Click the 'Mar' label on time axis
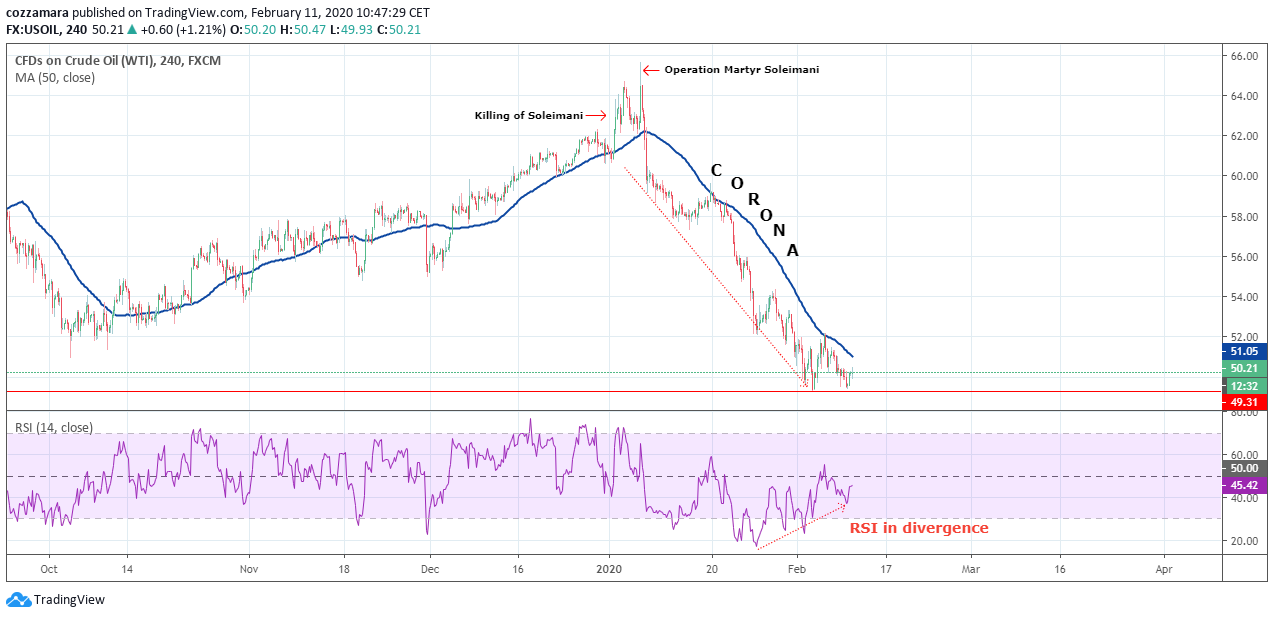1274x618 pixels. pyautogui.click(x=970, y=567)
